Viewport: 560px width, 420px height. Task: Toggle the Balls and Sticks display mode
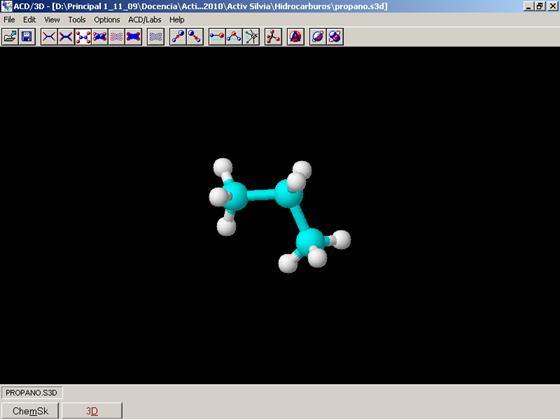point(83,37)
